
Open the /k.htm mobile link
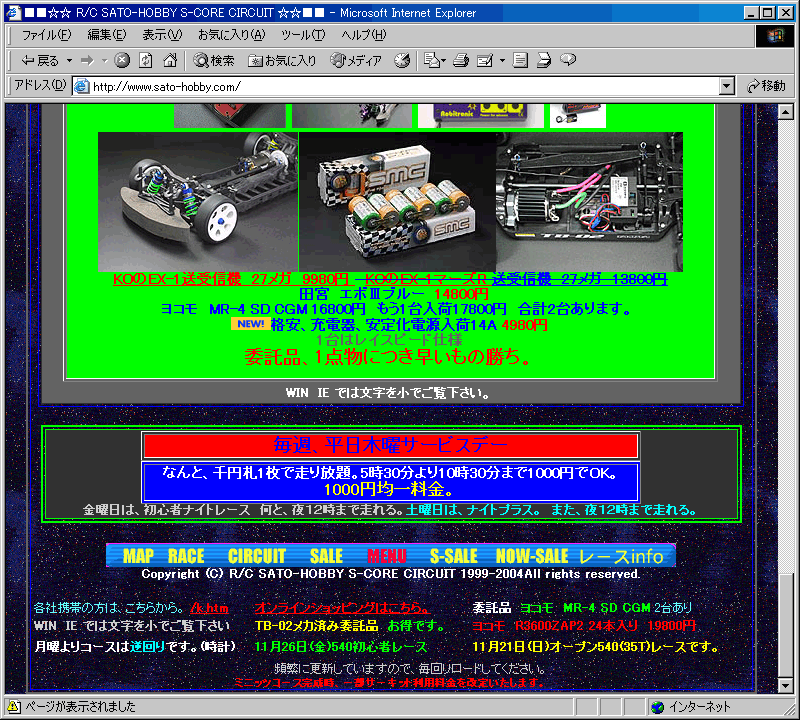point(209,608)
